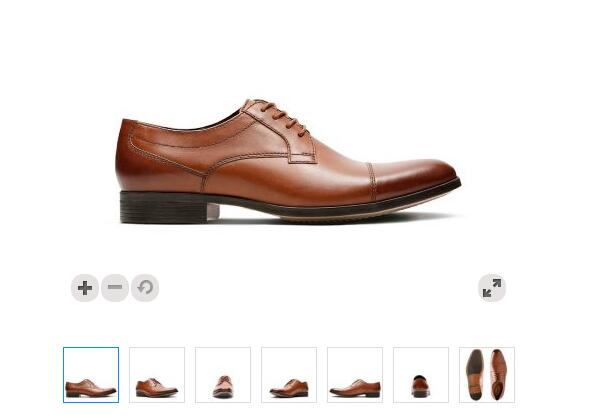590x420 pixels.
Task: Click the dark heel of large shoe
Action: [x=164, y=207]
